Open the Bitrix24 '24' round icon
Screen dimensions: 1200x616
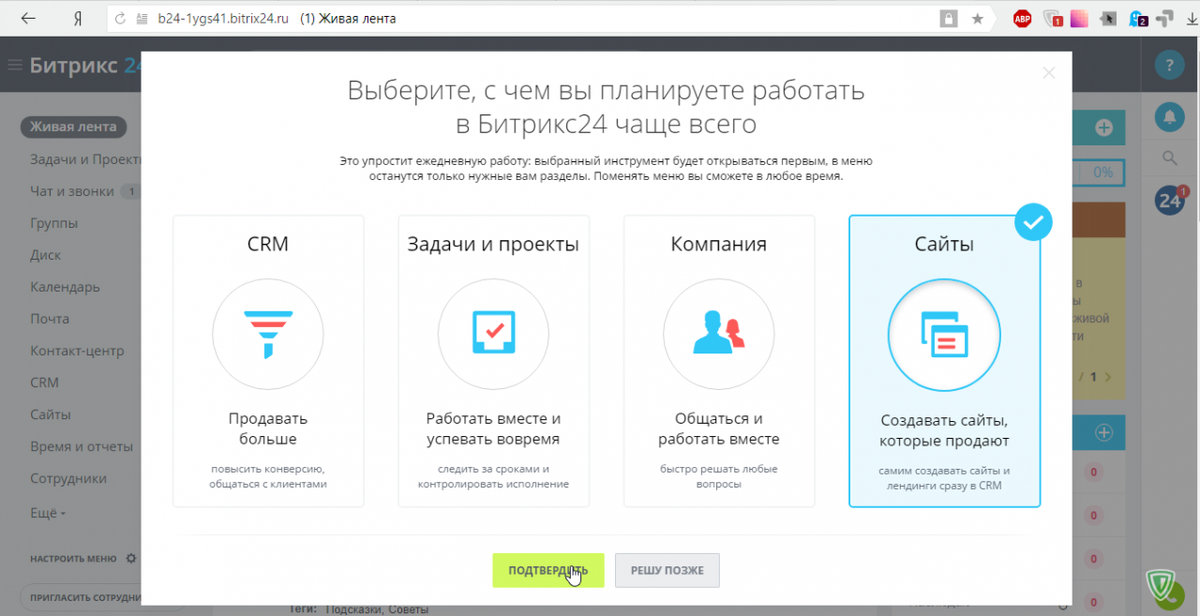coord(1169,200)
